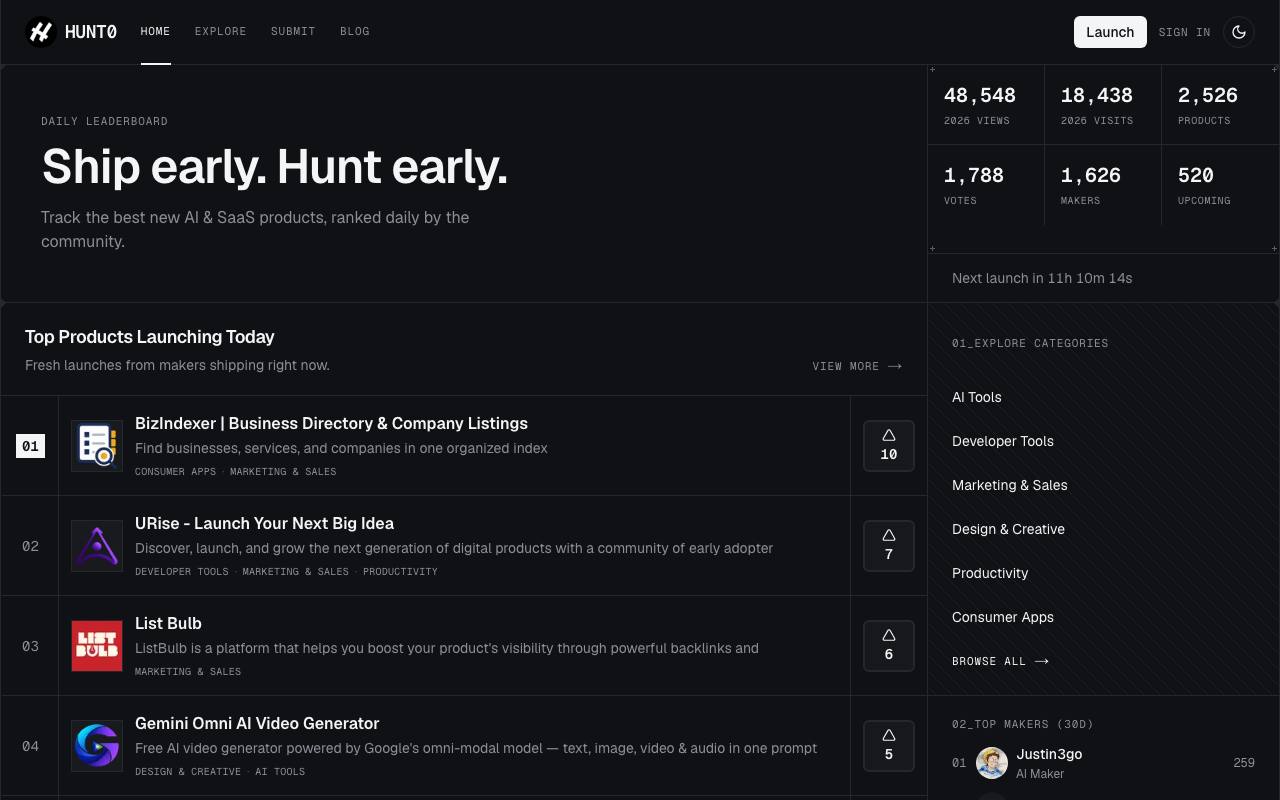Screen dimensions: 1280x800
Task: Click Design & Creative tag under Gemini Omni
Action: click(x=188, y=771)
